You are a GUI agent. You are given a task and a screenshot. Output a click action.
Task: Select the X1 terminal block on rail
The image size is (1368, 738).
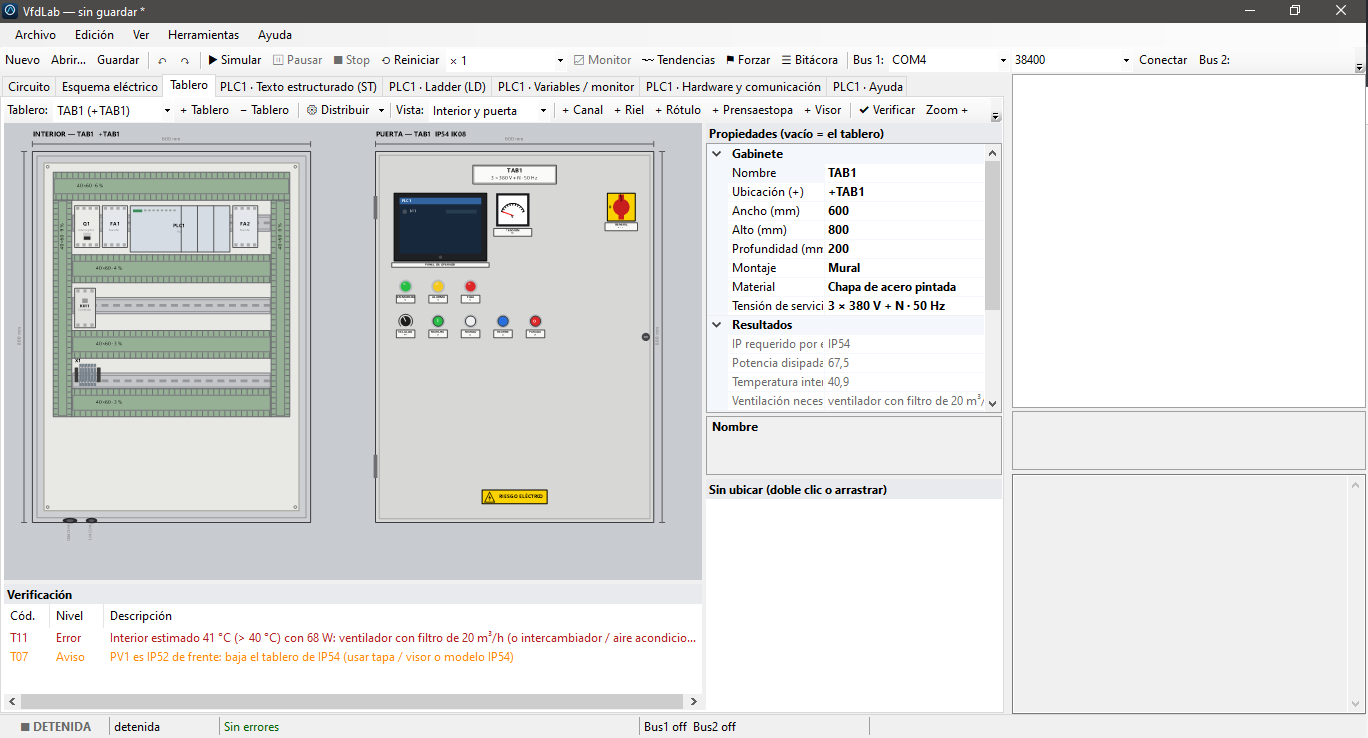[x=86, y=375]
